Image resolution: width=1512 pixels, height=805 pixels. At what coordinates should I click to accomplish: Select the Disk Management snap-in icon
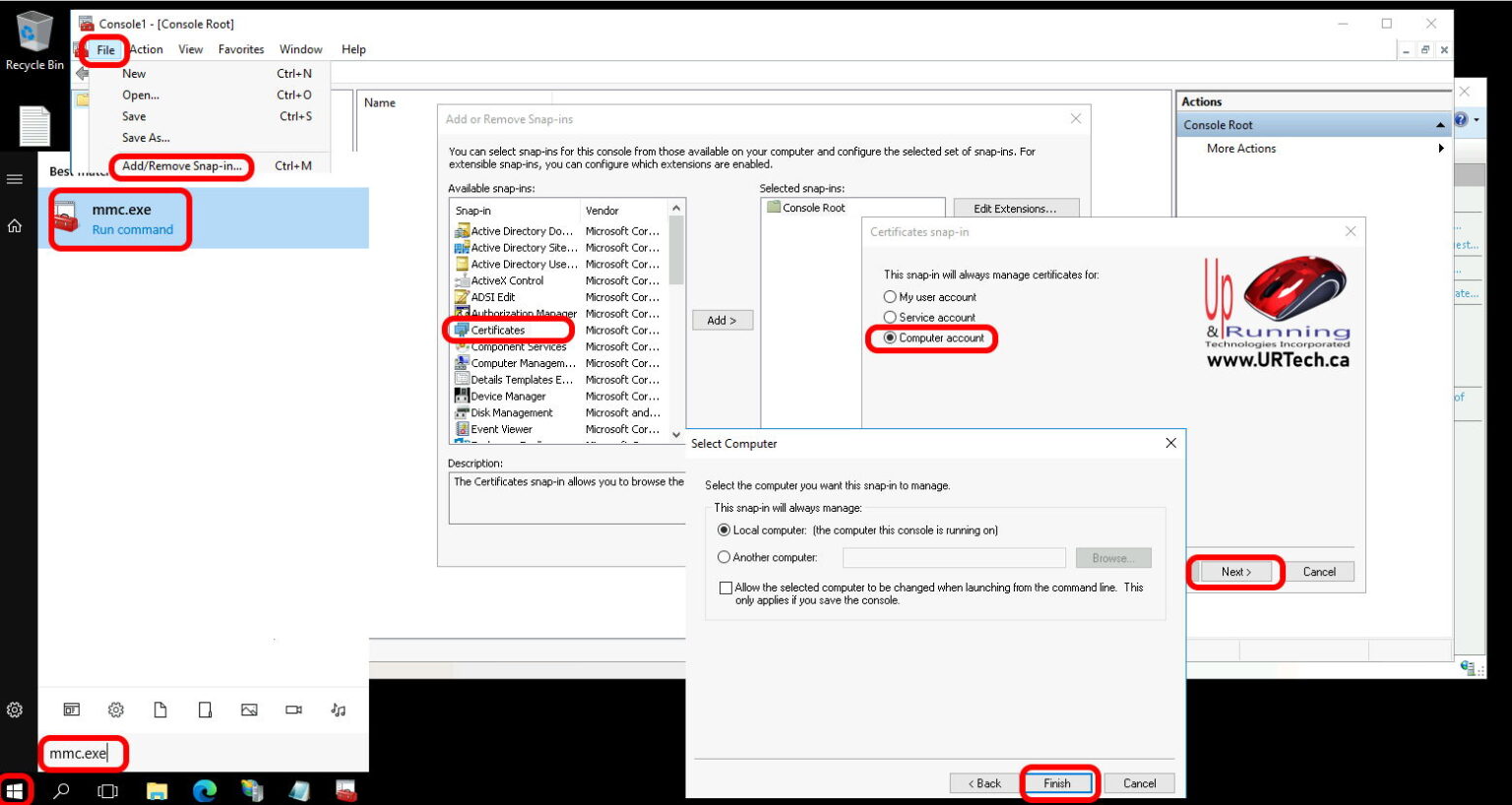coord(464,412)
